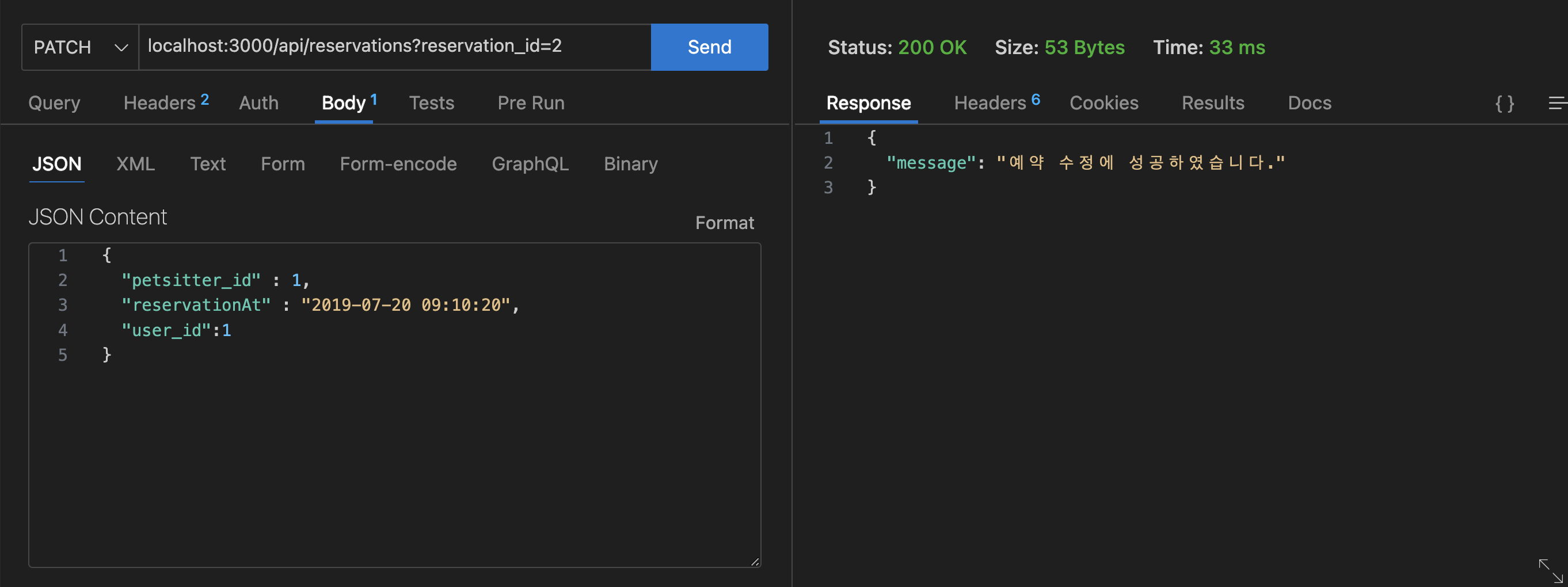Select Form body type
Image resolution: width=1568 pixels, height=587 pixels.
[283, 163]
